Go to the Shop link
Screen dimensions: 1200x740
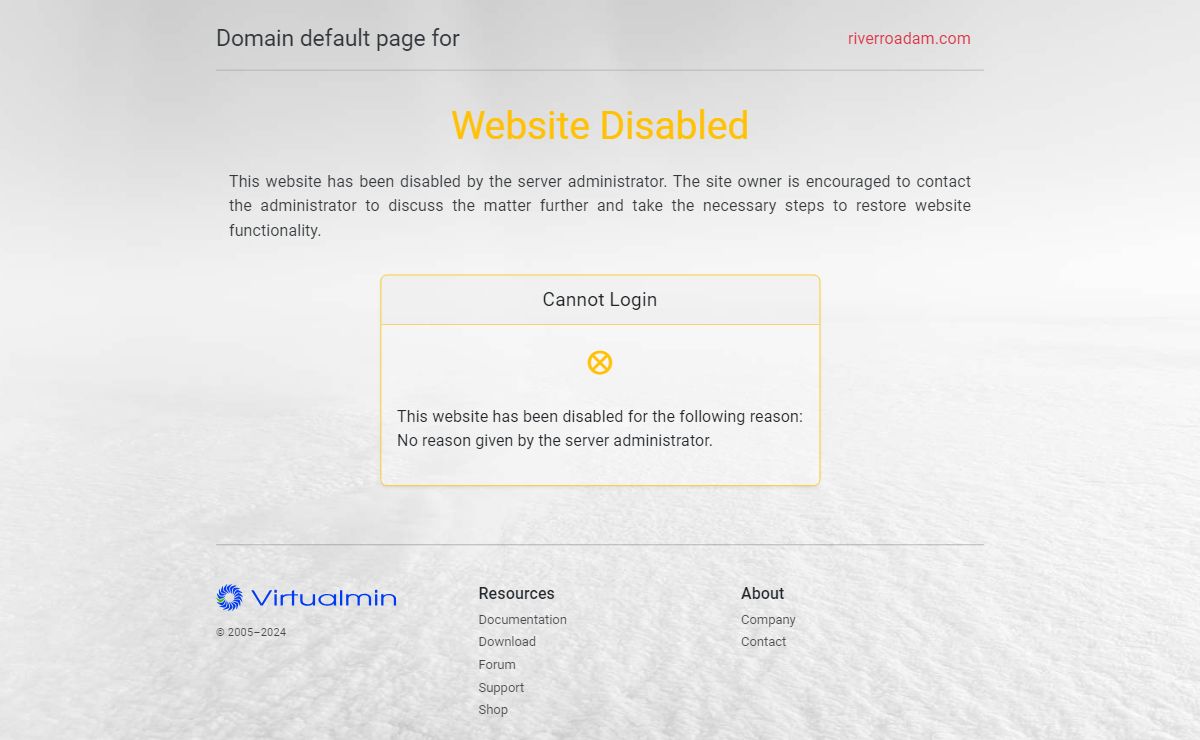tap(493, 710)
